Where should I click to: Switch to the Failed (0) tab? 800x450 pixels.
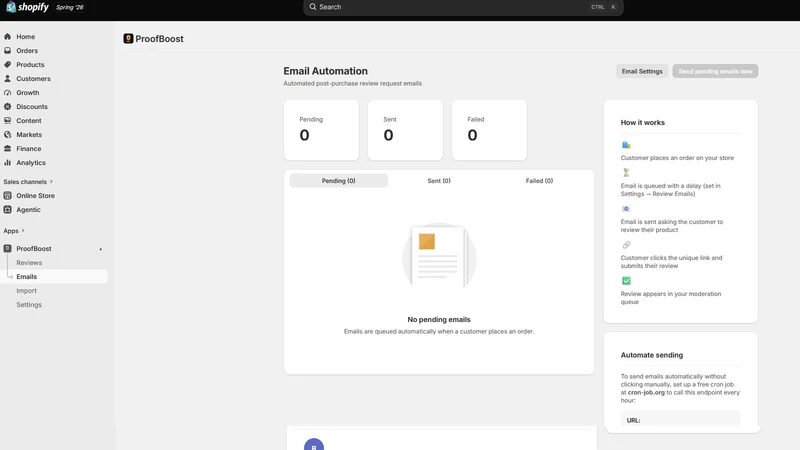coord(539,181)
